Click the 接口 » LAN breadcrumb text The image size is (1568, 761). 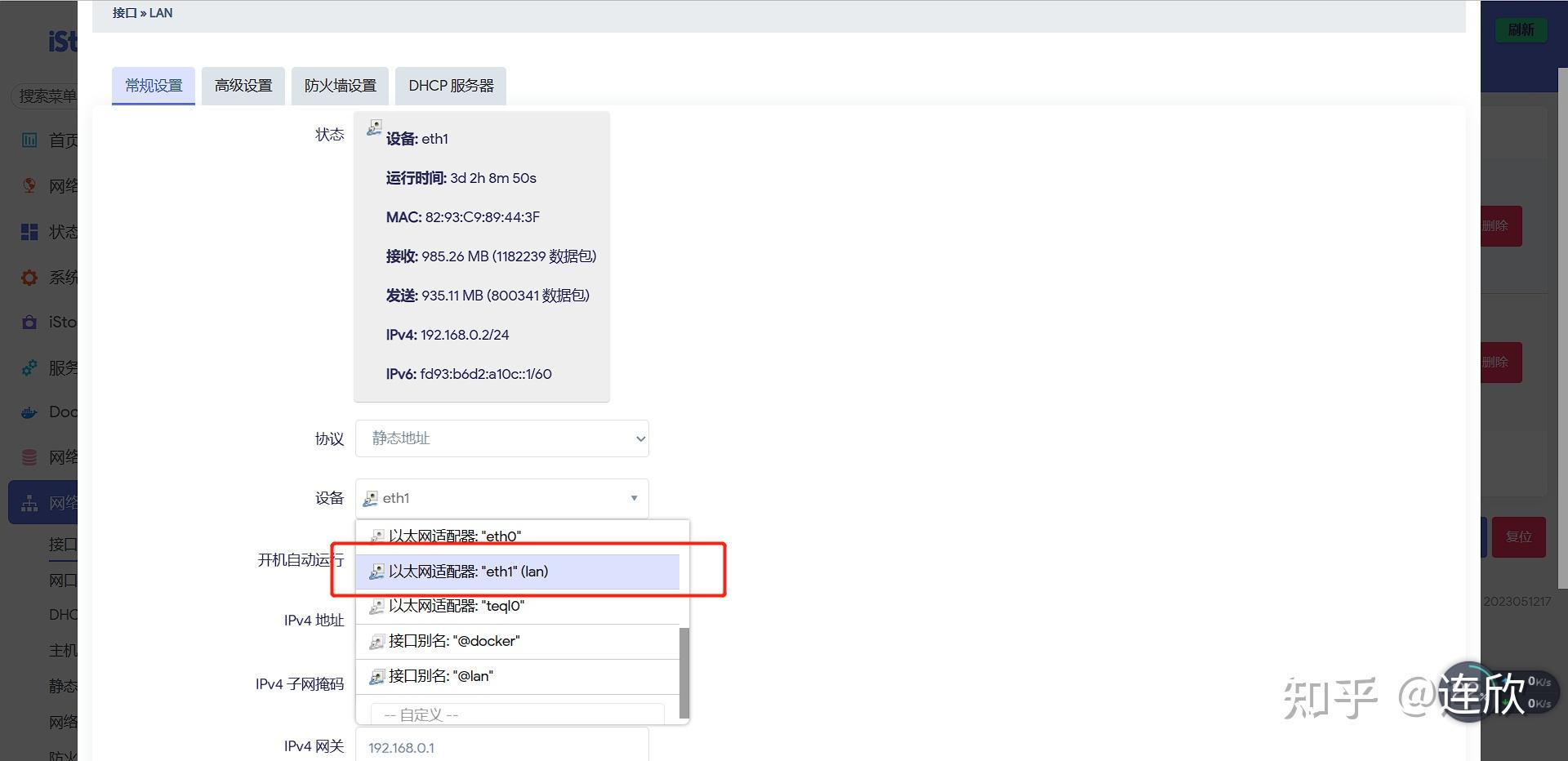[143, 13]
